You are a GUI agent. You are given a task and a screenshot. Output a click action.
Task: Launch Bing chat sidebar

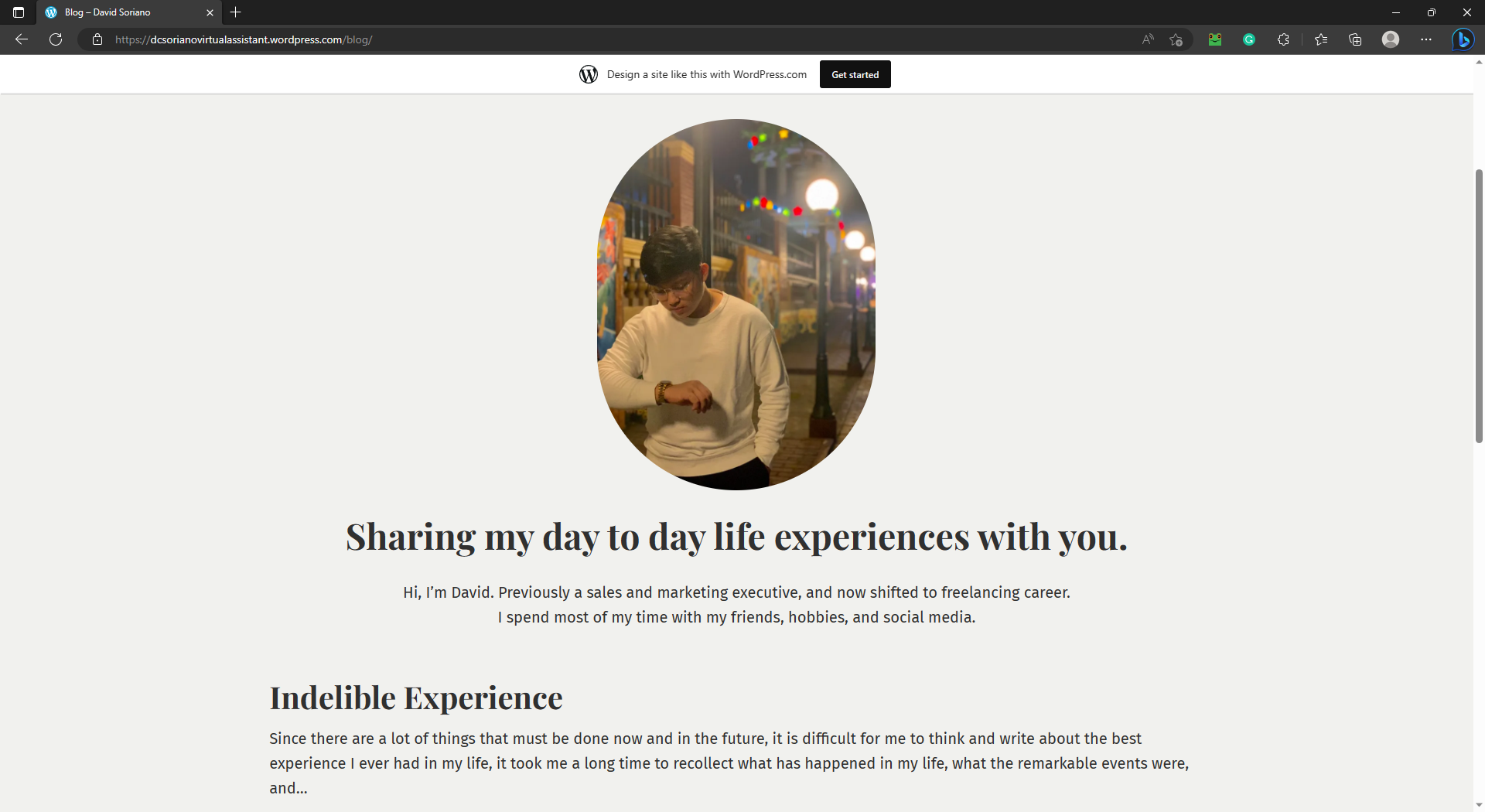pos(1463,39)
